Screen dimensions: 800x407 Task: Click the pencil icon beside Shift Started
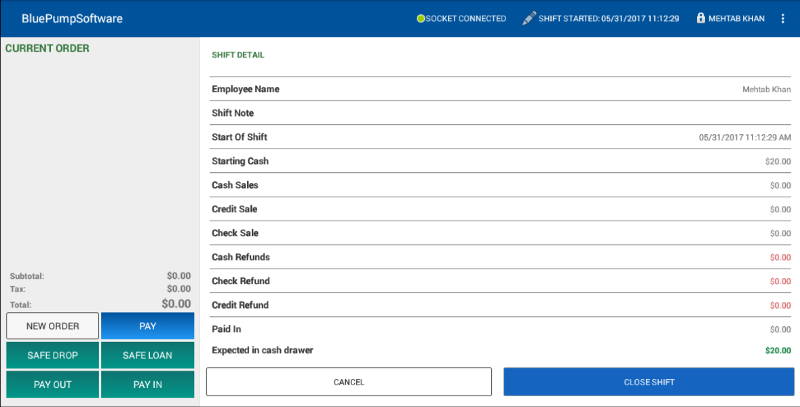[529, 18]
